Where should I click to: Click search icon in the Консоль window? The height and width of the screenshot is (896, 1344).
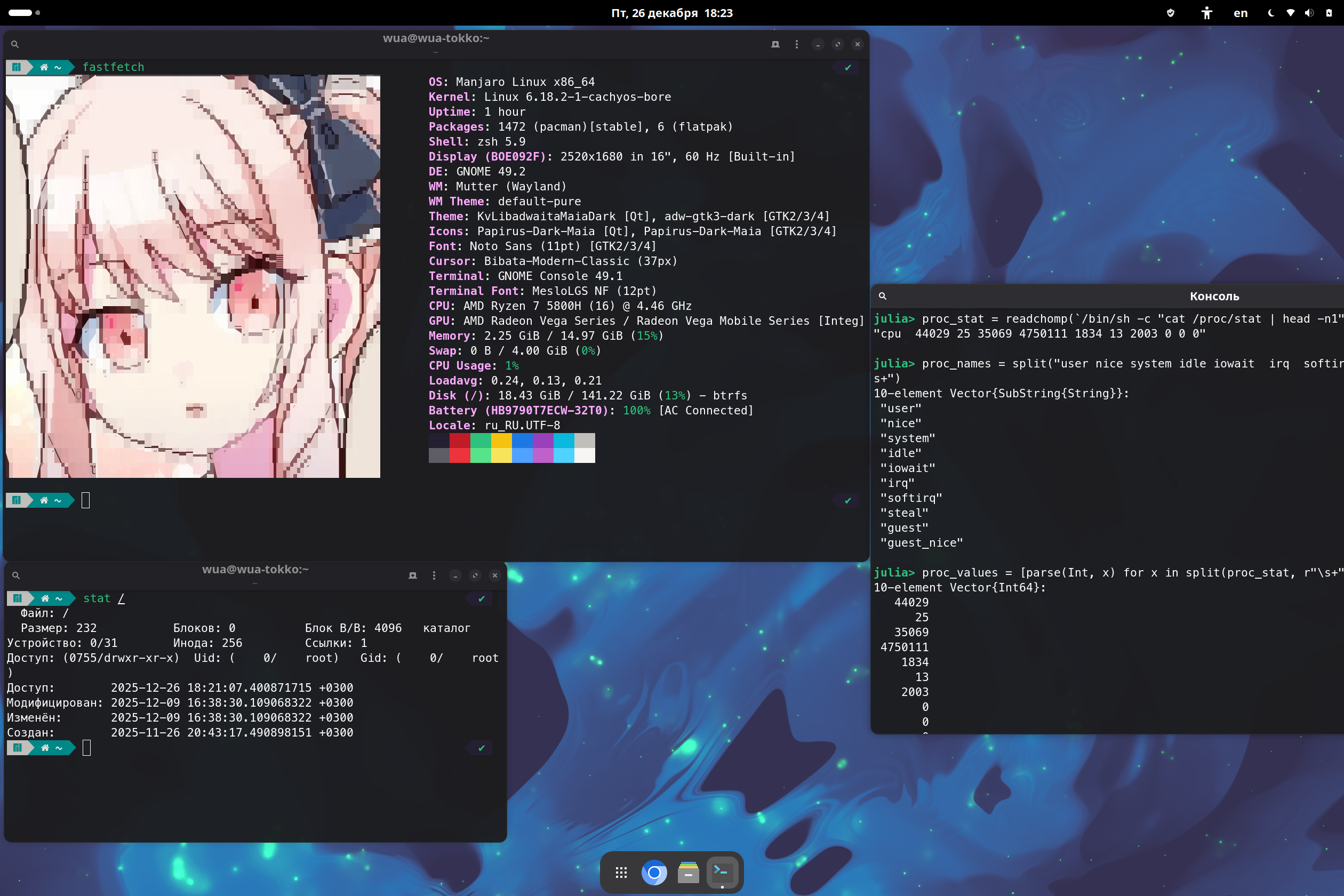pyautogui.click(x=882, y=296)
